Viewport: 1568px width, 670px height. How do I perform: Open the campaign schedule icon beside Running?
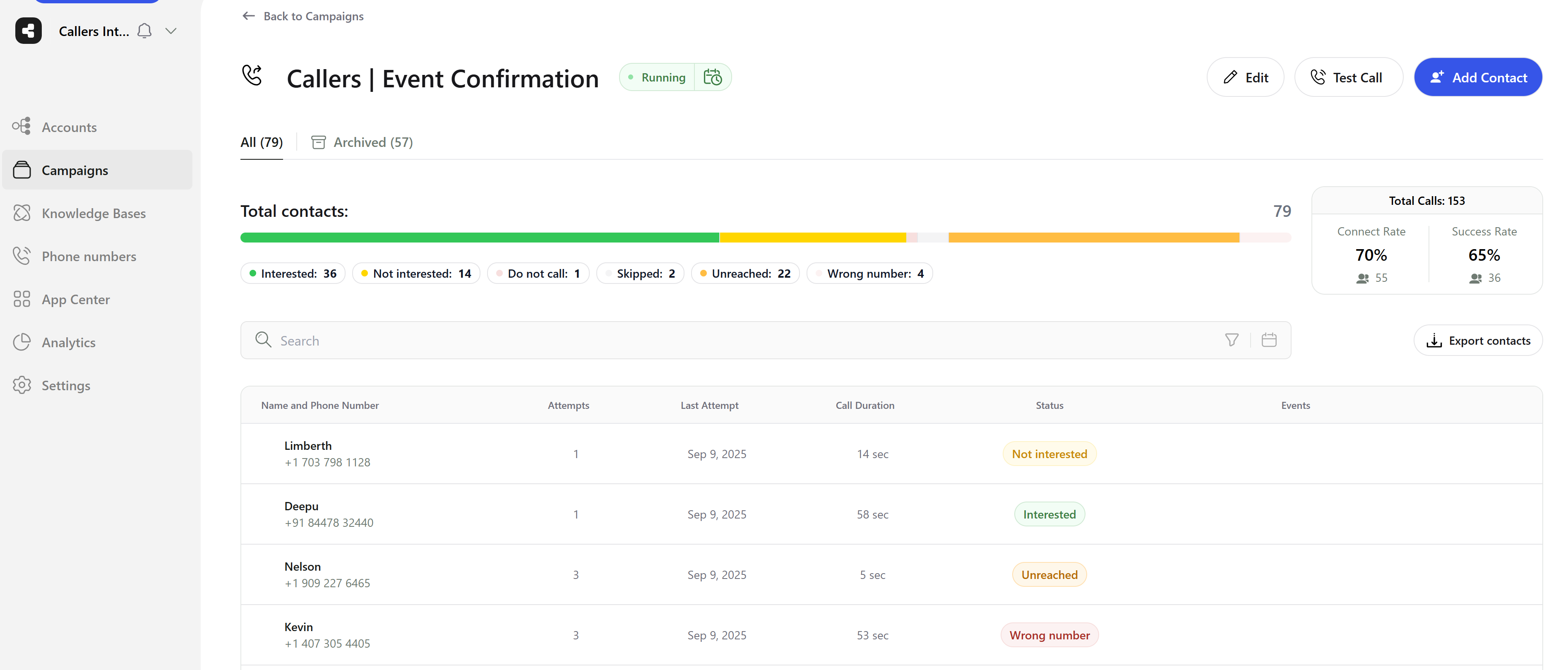coord(713,77)
